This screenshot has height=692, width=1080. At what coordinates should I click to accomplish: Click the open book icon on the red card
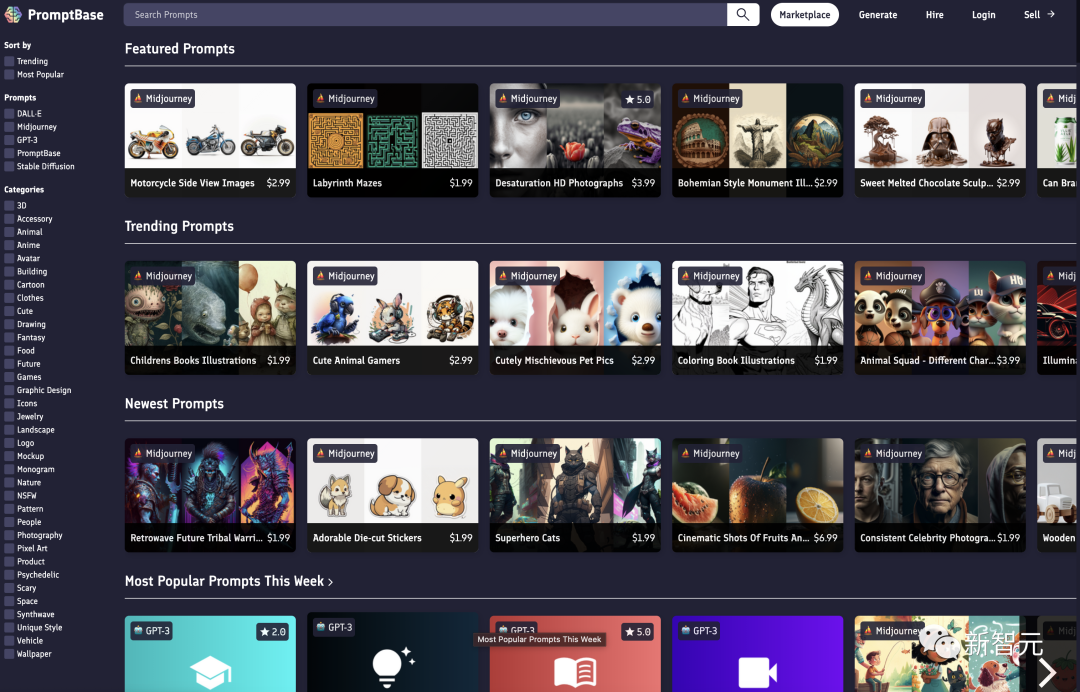(575, 672)
